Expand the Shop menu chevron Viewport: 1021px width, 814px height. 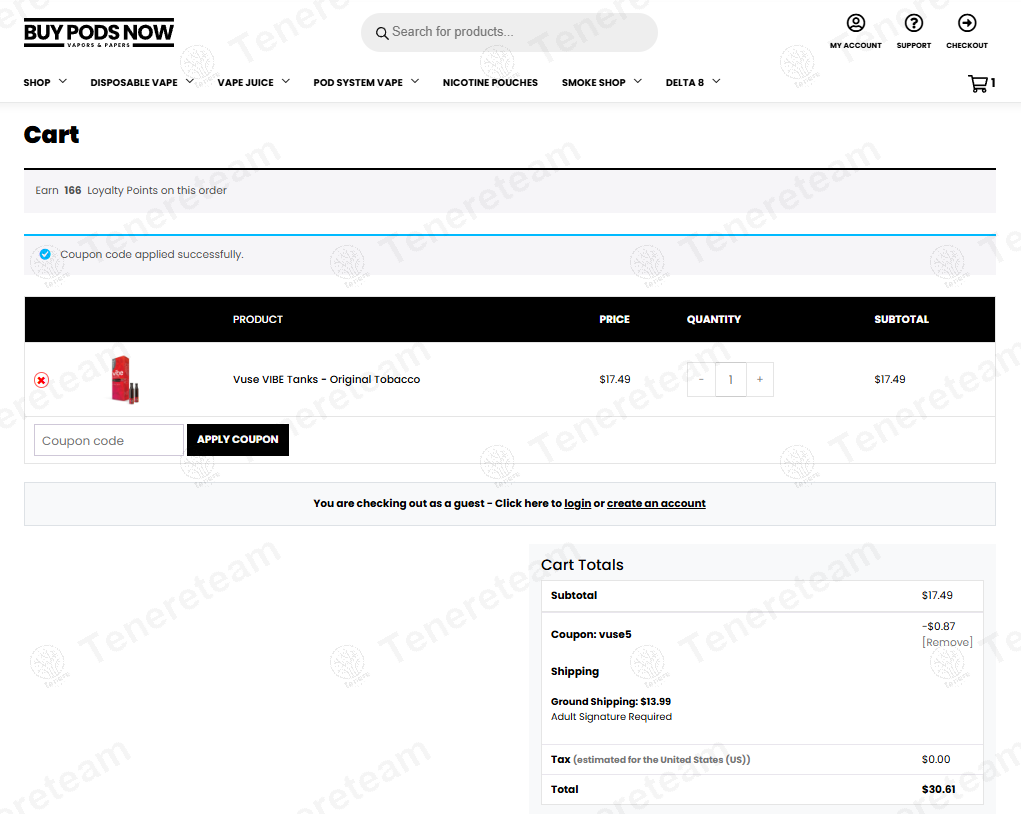click(63, 81)
